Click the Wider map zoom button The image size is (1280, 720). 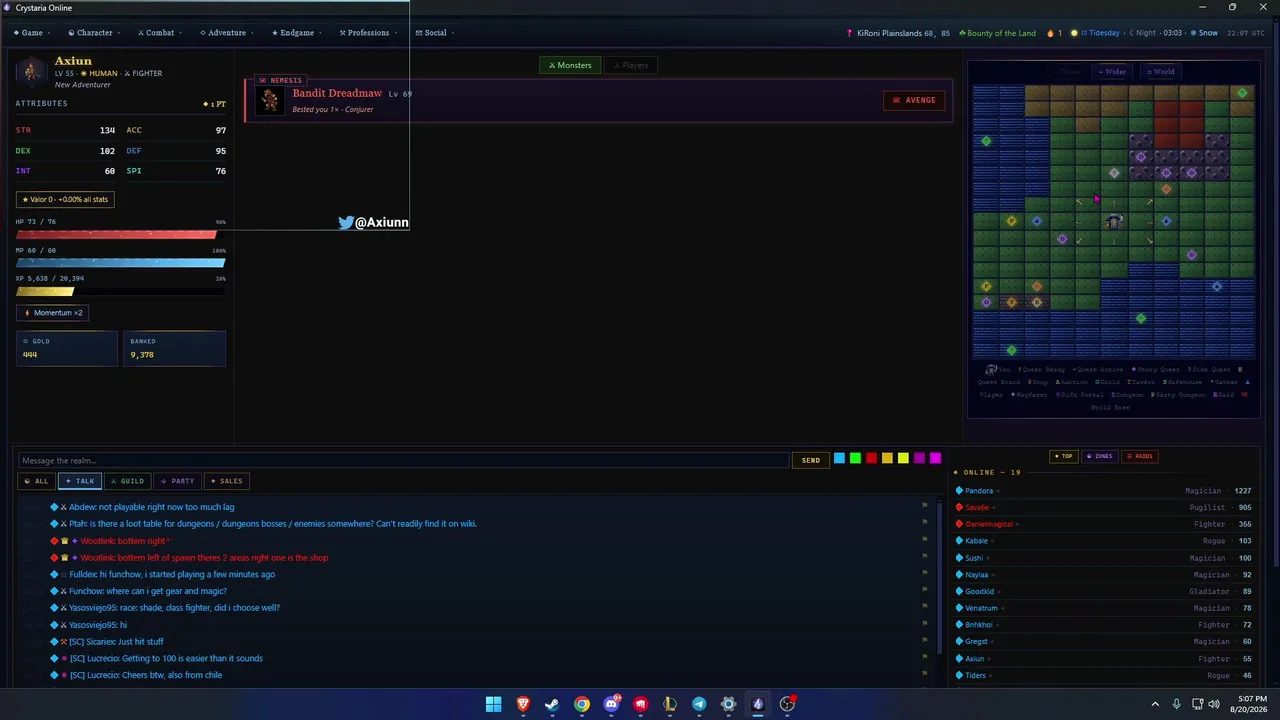[1112, 72]
